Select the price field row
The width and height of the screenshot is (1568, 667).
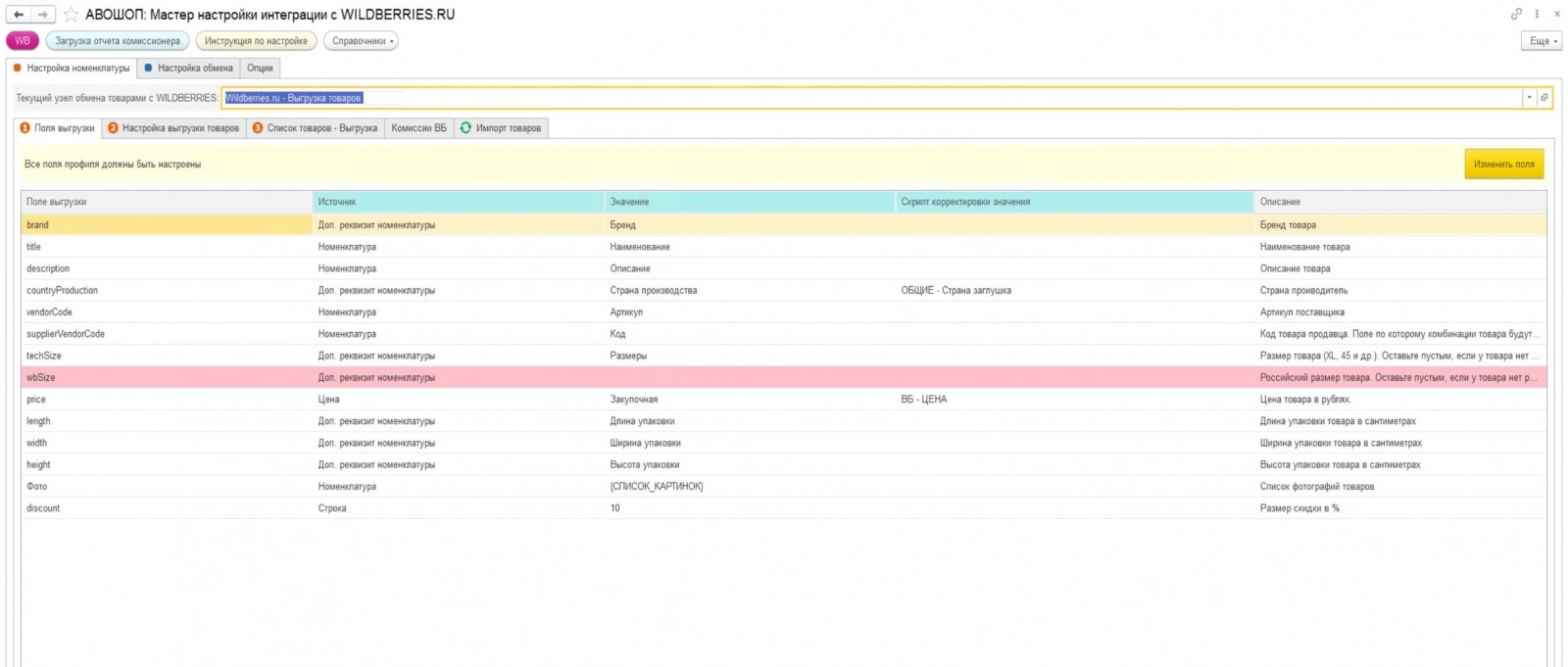tap(784, 400)
